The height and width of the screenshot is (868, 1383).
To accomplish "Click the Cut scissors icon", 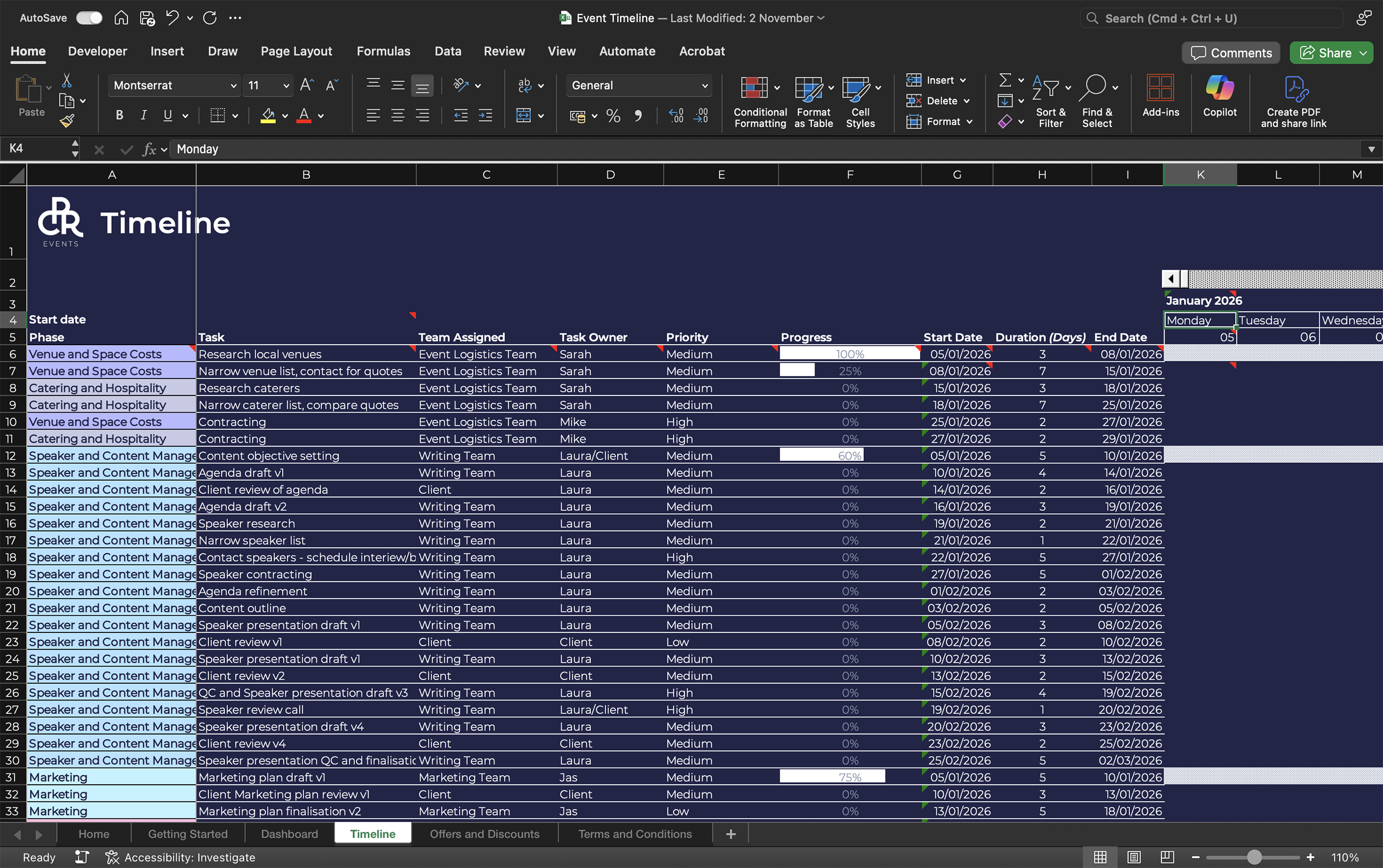I will coord(66,80).
